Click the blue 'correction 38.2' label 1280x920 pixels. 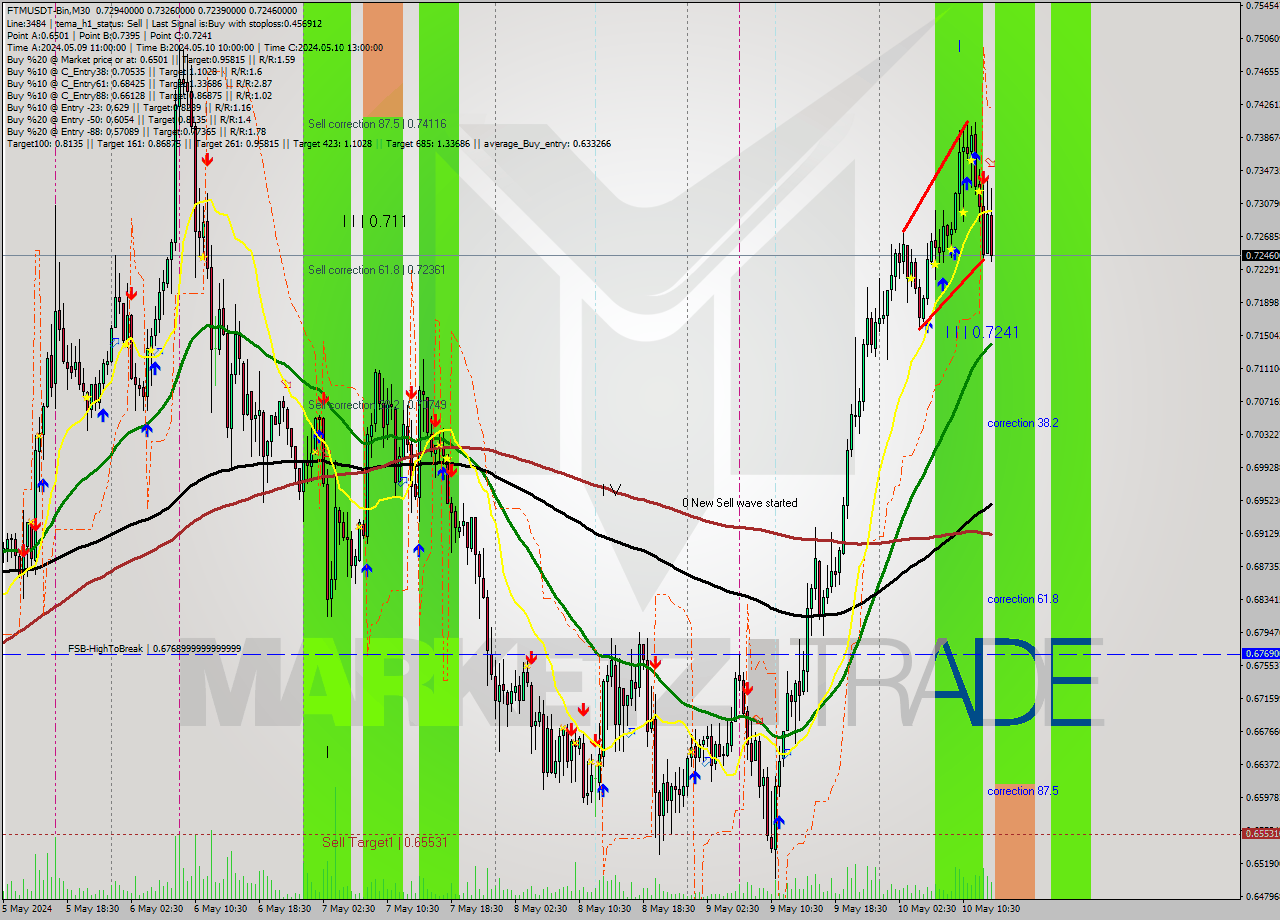1023,423
